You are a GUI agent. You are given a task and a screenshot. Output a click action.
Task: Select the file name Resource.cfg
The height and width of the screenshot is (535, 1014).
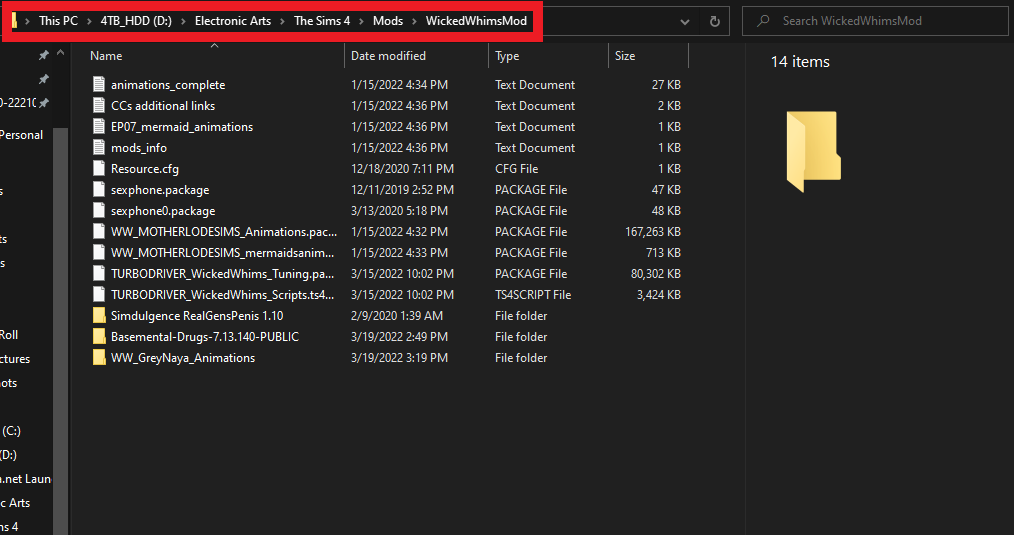coord(145,169)
